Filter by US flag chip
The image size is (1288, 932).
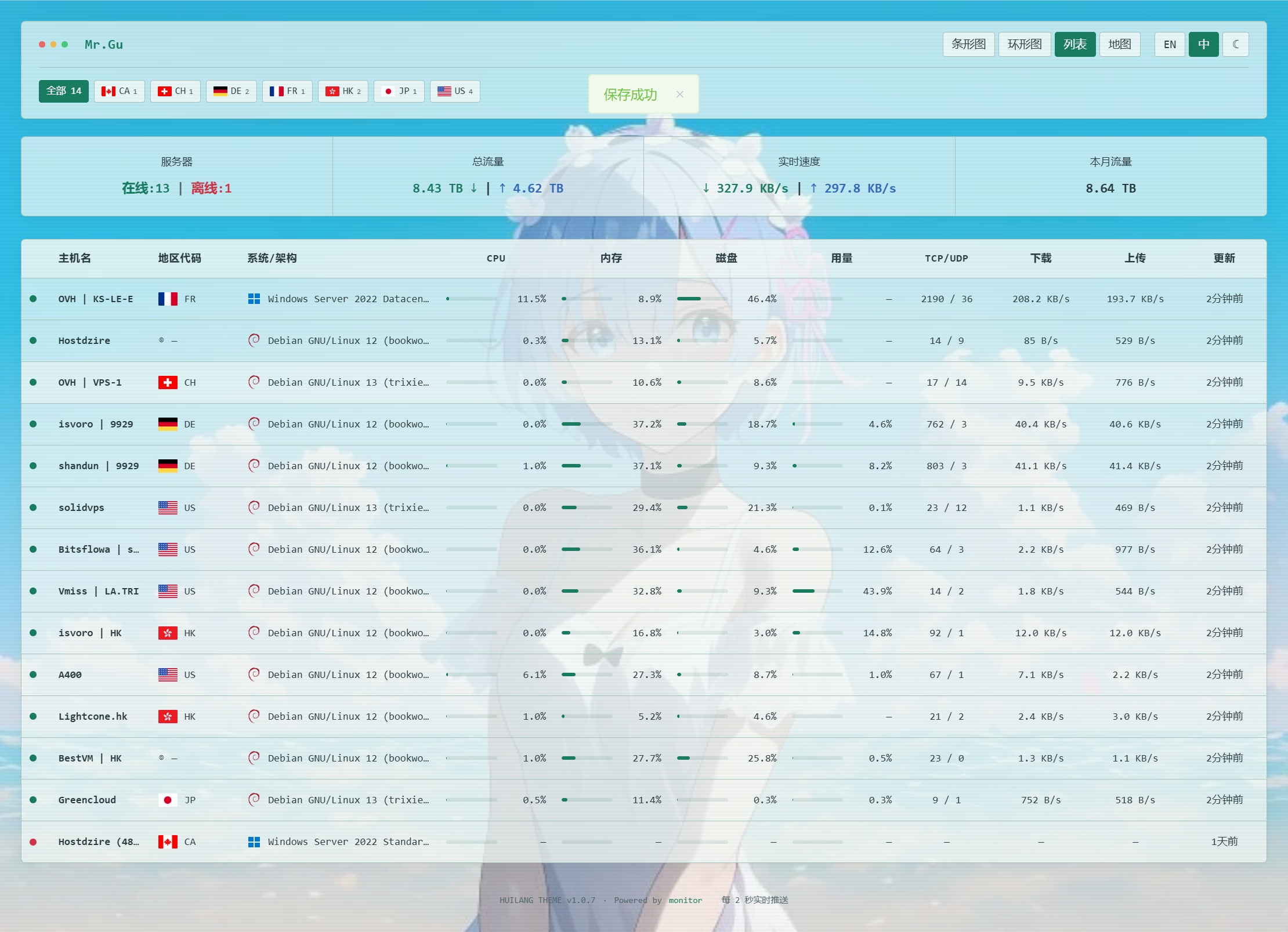pos(455,91)
